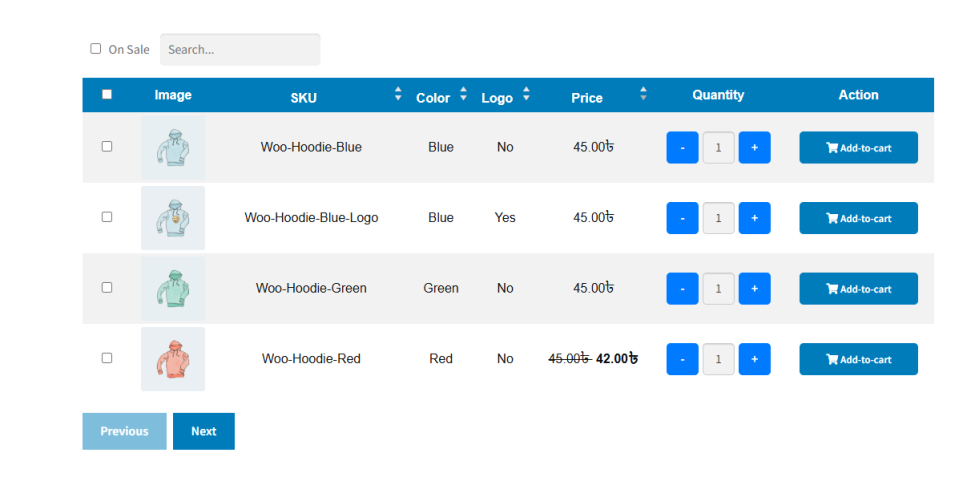This screenshot has width=979, height=477.
Task: Add Woo-Hoodie-Red to cart
Action: point(858,359)
